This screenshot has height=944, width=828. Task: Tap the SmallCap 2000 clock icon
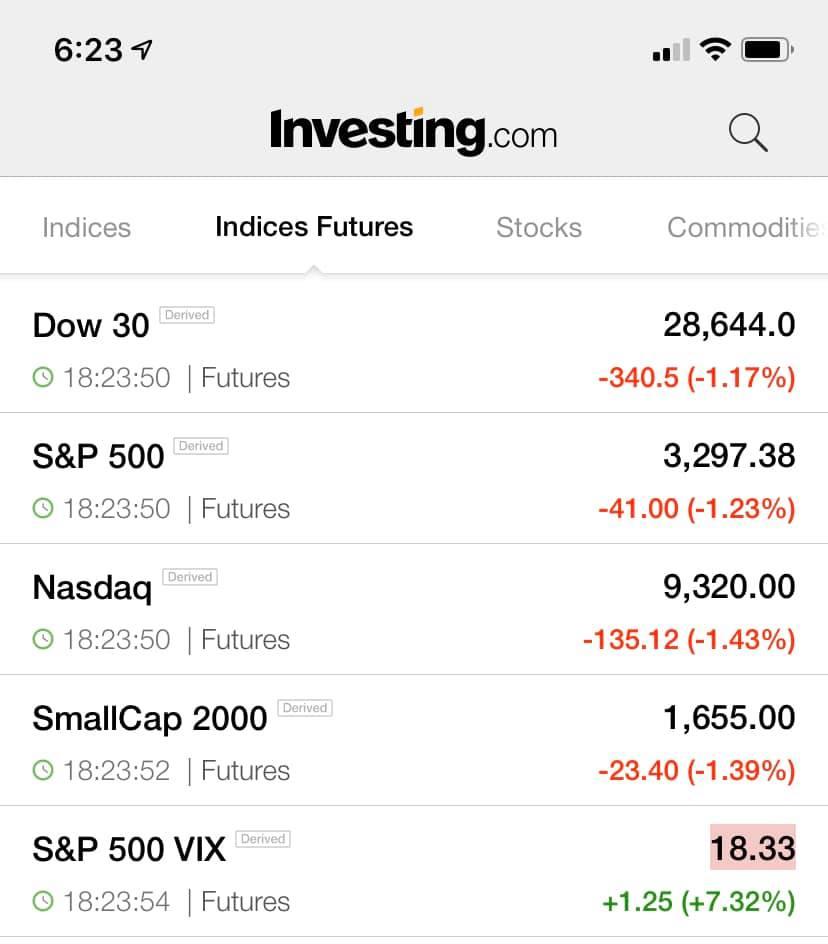point(43,771)
